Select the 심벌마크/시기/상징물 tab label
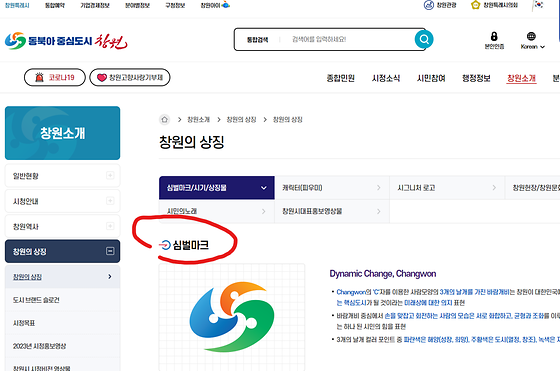 pos(196,188)
